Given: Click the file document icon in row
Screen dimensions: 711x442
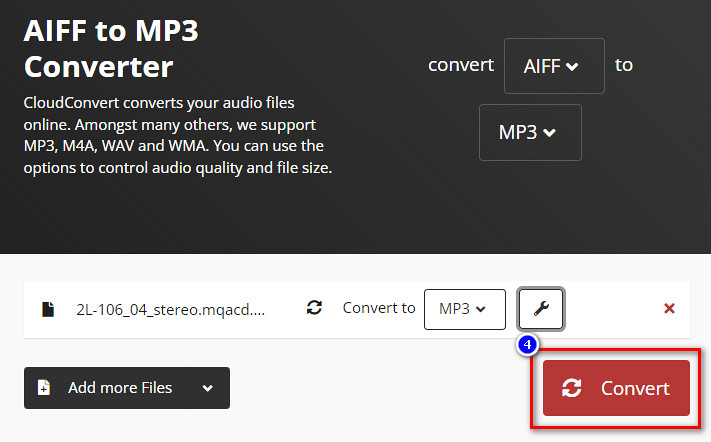Looking at the screenshot, I should tap(48, 309).
